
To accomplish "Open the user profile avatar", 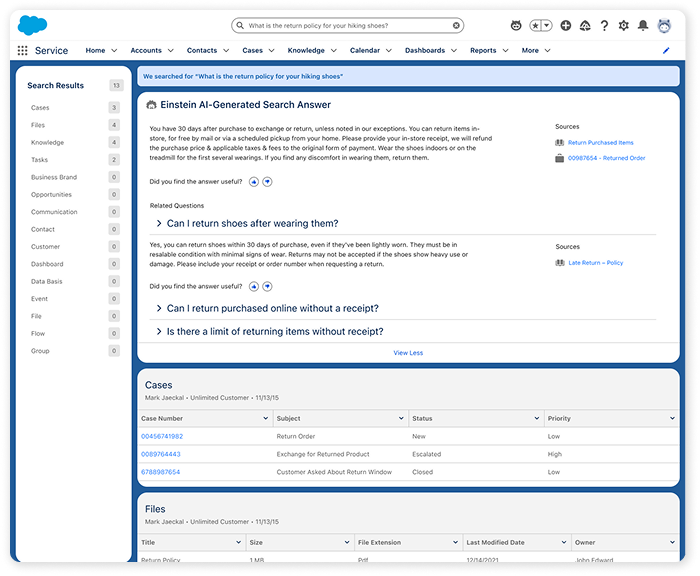I will [x=664, y=25].
